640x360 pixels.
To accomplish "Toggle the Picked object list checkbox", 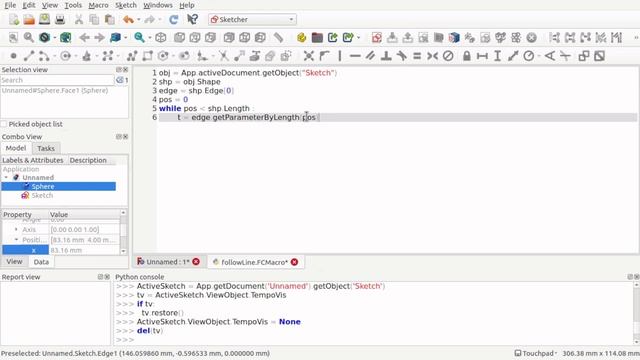I will (x=4, y=124).
